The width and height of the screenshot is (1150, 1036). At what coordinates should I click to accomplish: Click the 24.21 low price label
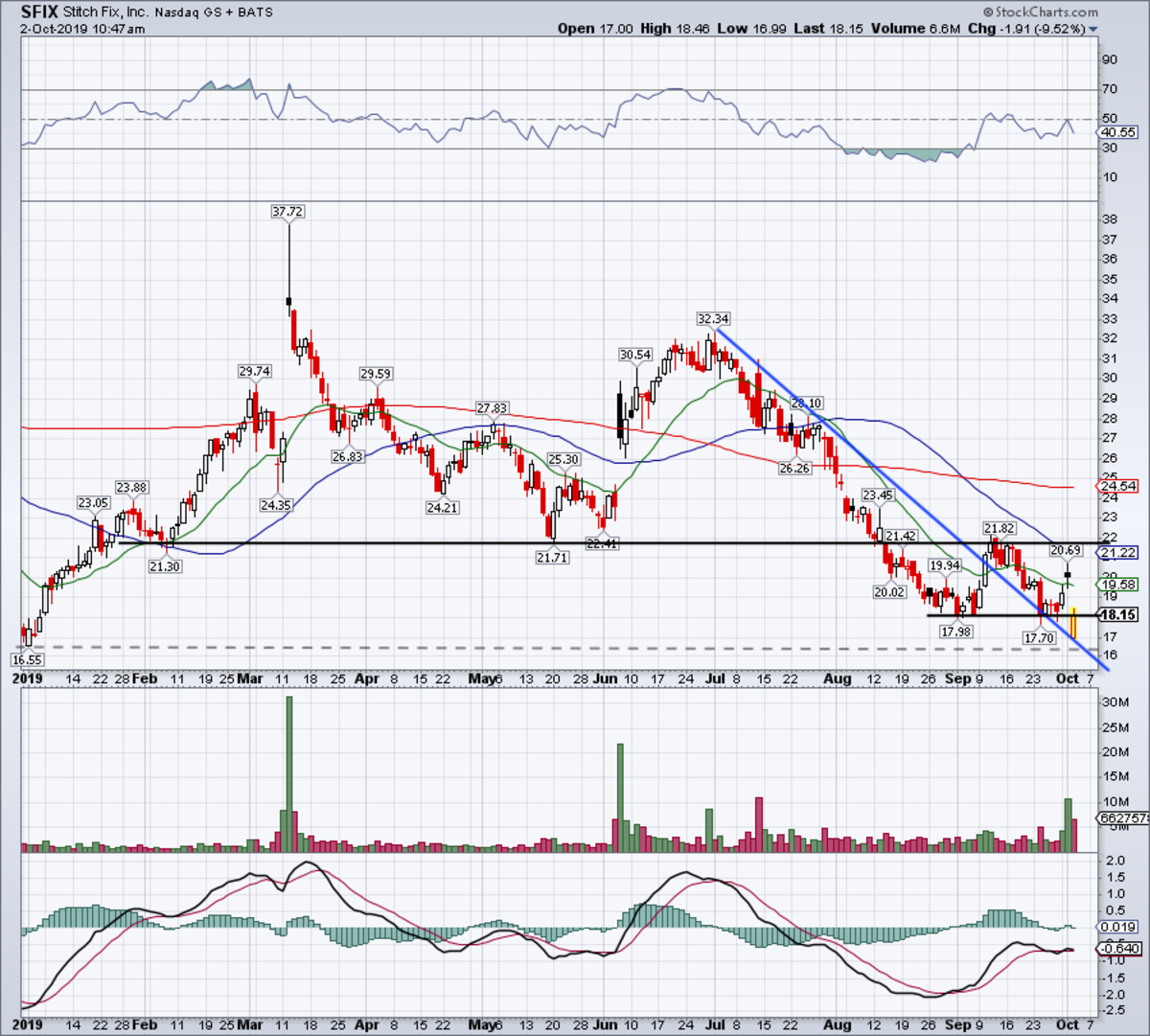pos(442,508)
